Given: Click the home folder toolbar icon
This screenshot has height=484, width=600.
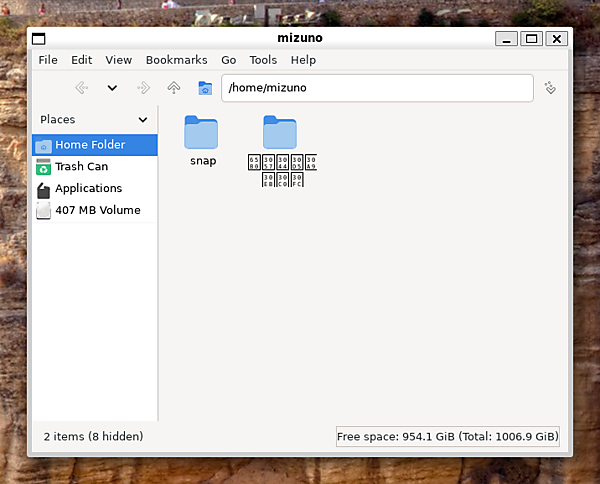Looking at the screenshot, I should pyautogui.click(x=205, y=88).
